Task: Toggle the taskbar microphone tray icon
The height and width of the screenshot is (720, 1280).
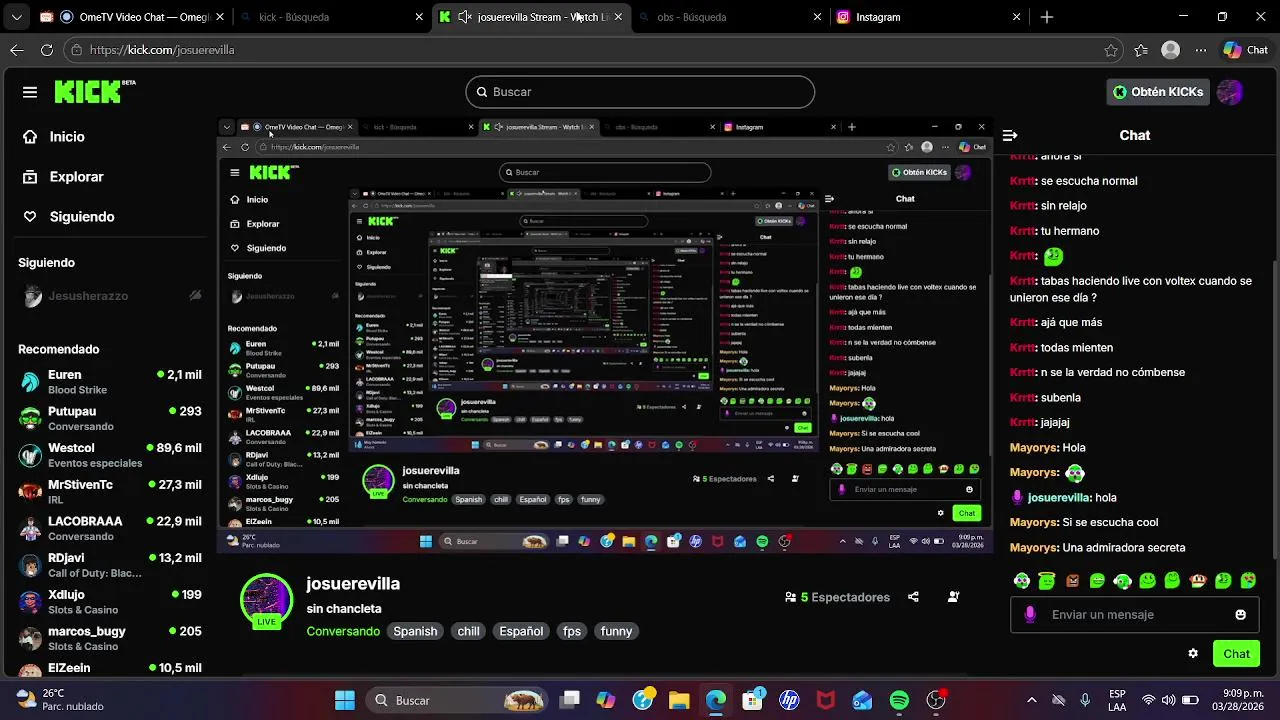Action: [1085, 700]
